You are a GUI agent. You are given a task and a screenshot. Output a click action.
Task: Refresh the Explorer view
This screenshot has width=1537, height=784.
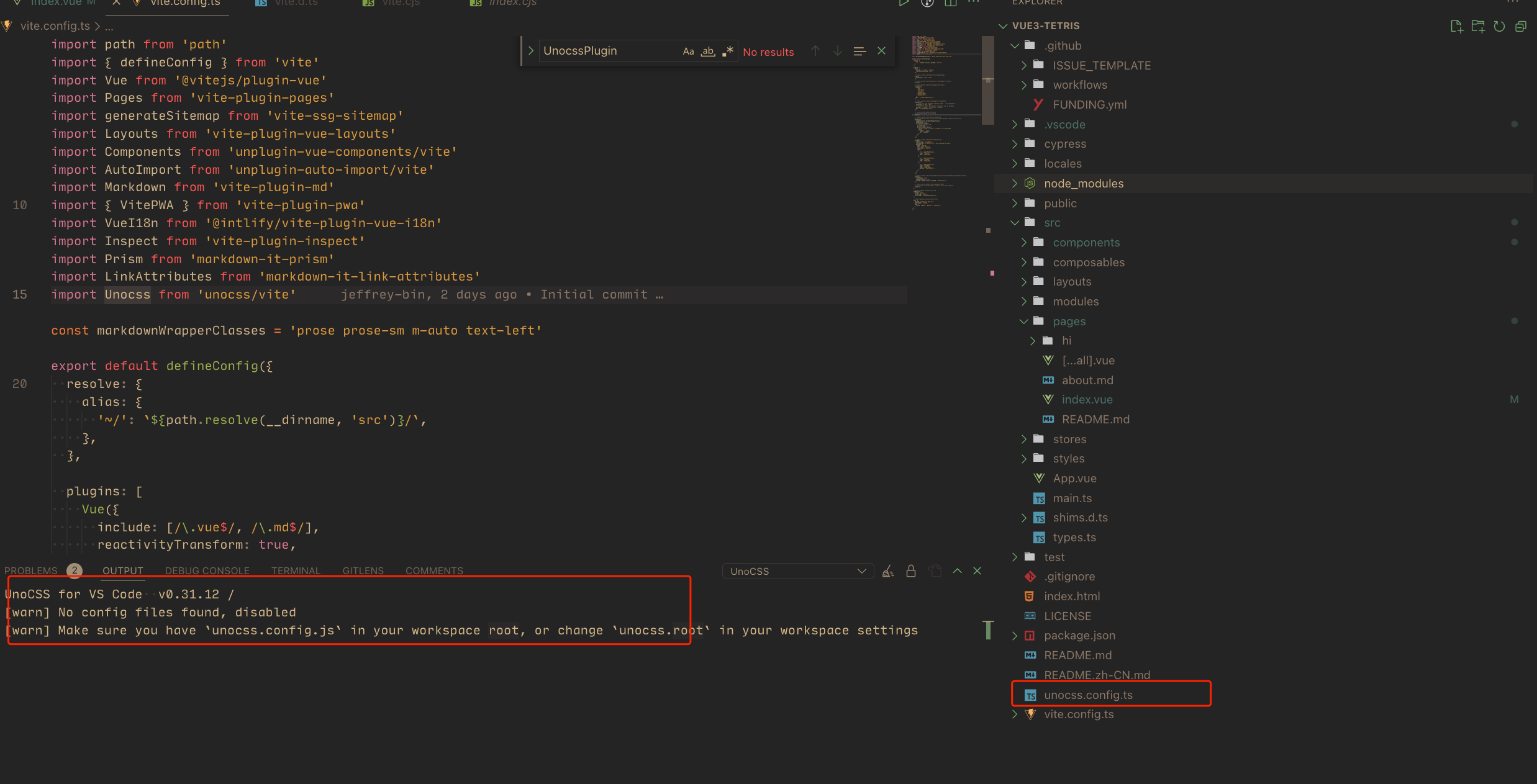1500,26
